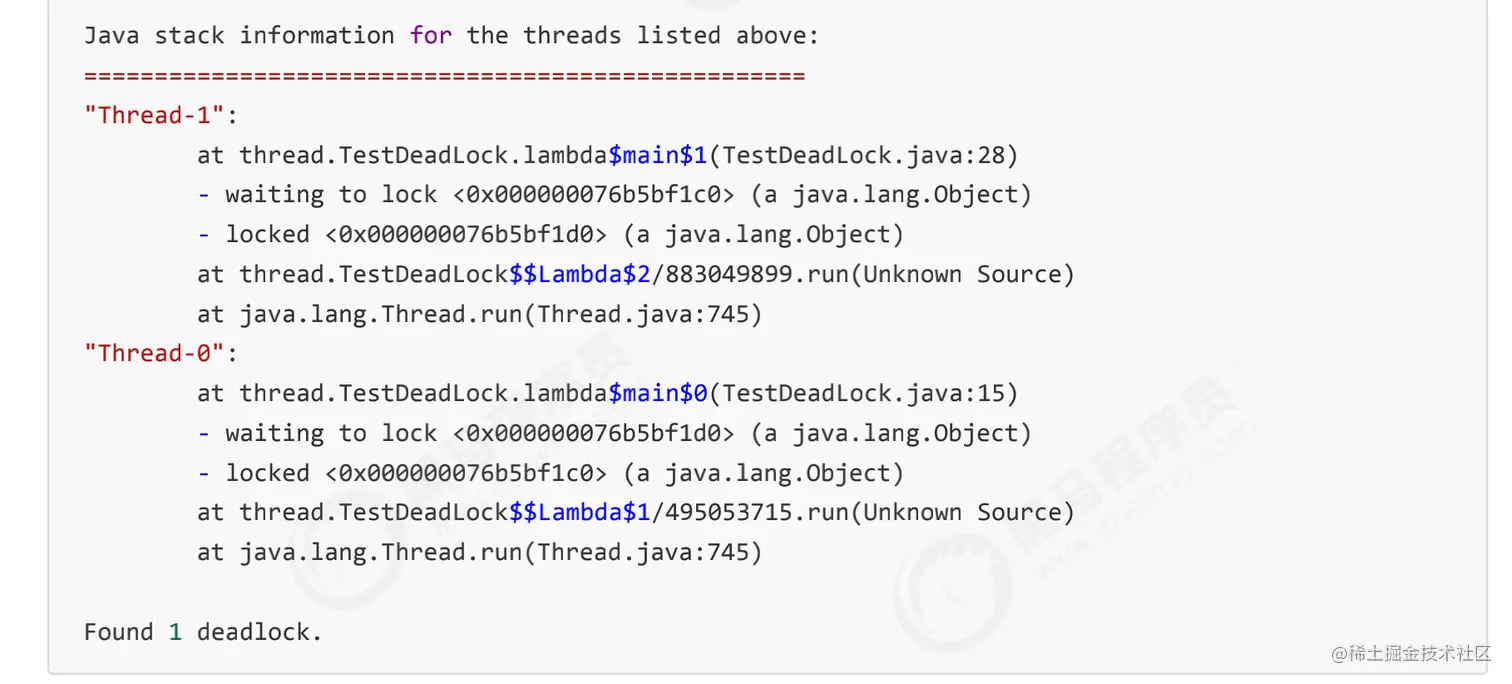Viewport: 1512px width, 684px height.
Task: Click the $$Lambda$2/883049899.run line
Action: [636, 274]
